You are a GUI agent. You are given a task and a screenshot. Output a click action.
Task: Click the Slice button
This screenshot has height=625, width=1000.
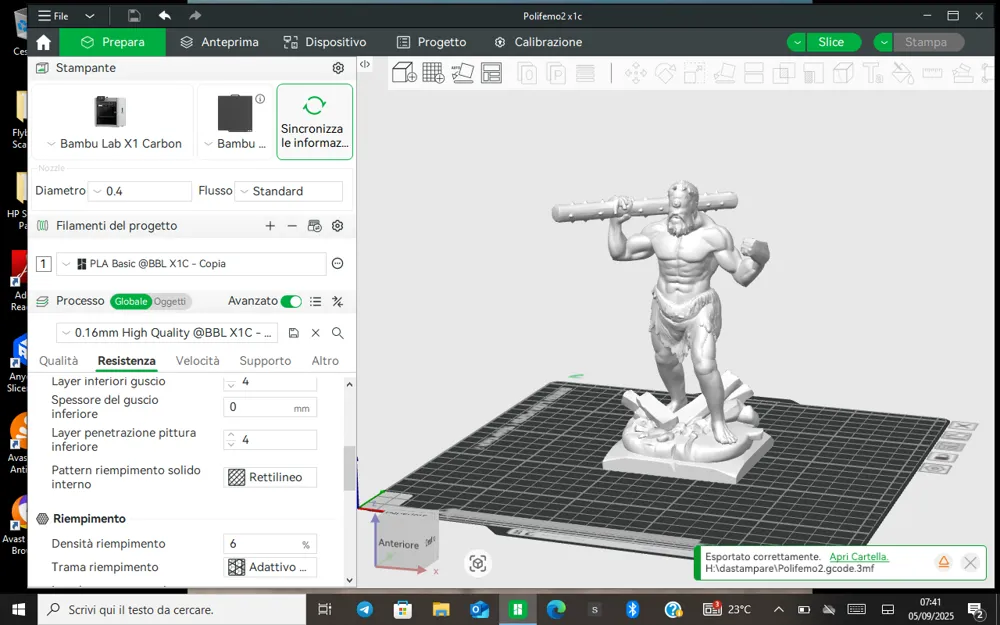click(831, 42)
